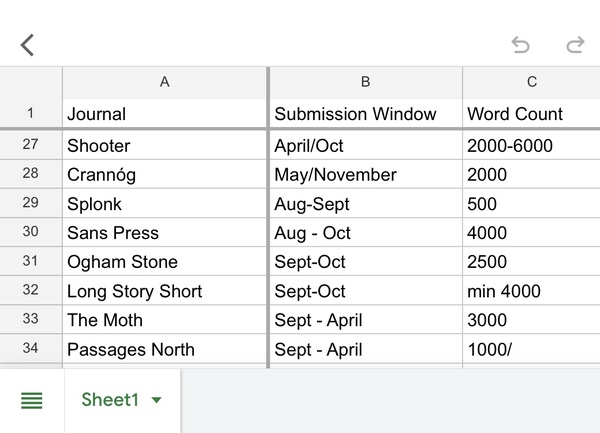The image size is (600, 433).
Task: Select the 'Crannóg' cell
Action: [165, 174]
